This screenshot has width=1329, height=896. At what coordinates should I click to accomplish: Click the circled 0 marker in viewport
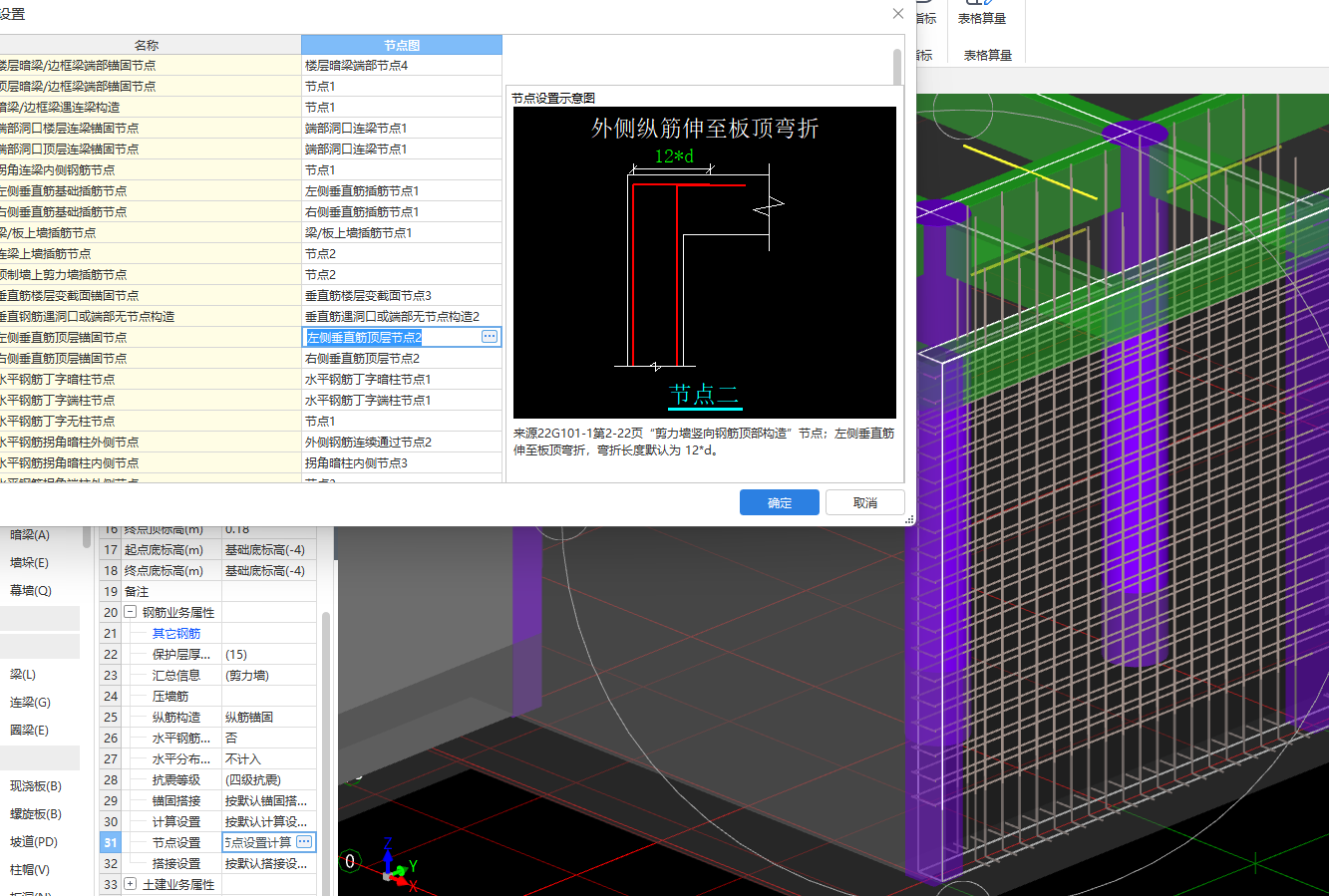pyautogui.click(x=350, y=861)
